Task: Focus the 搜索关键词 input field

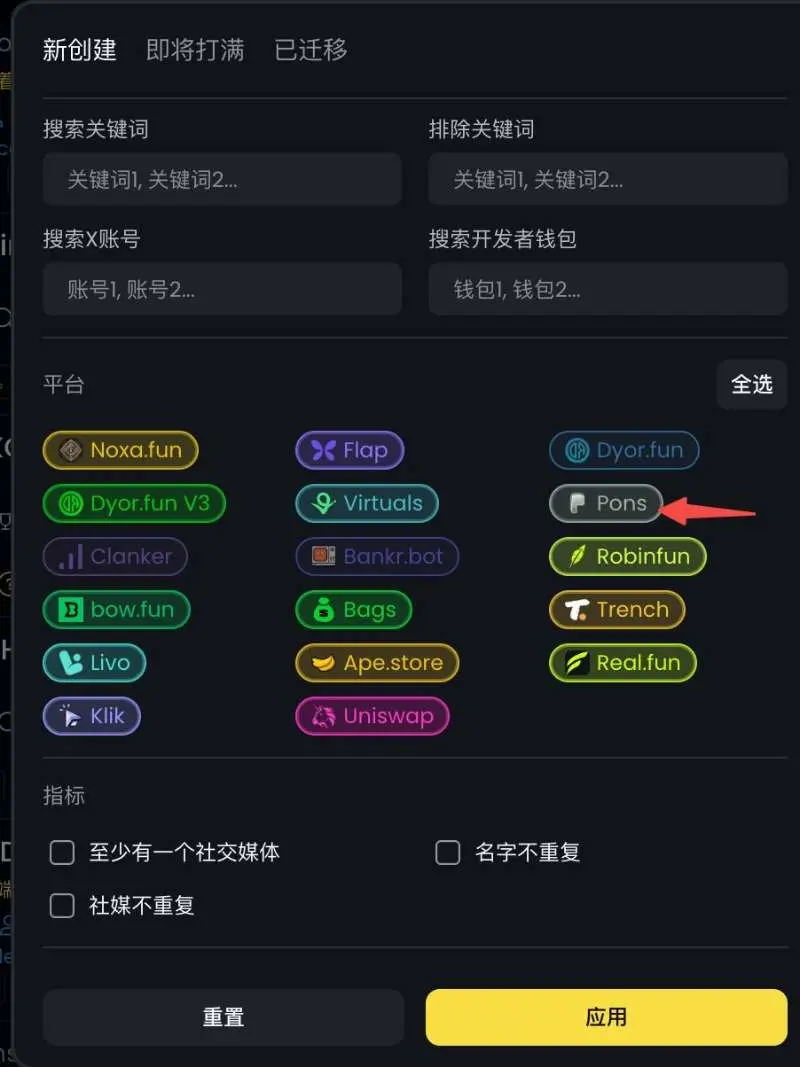Action: coord(222,180)
